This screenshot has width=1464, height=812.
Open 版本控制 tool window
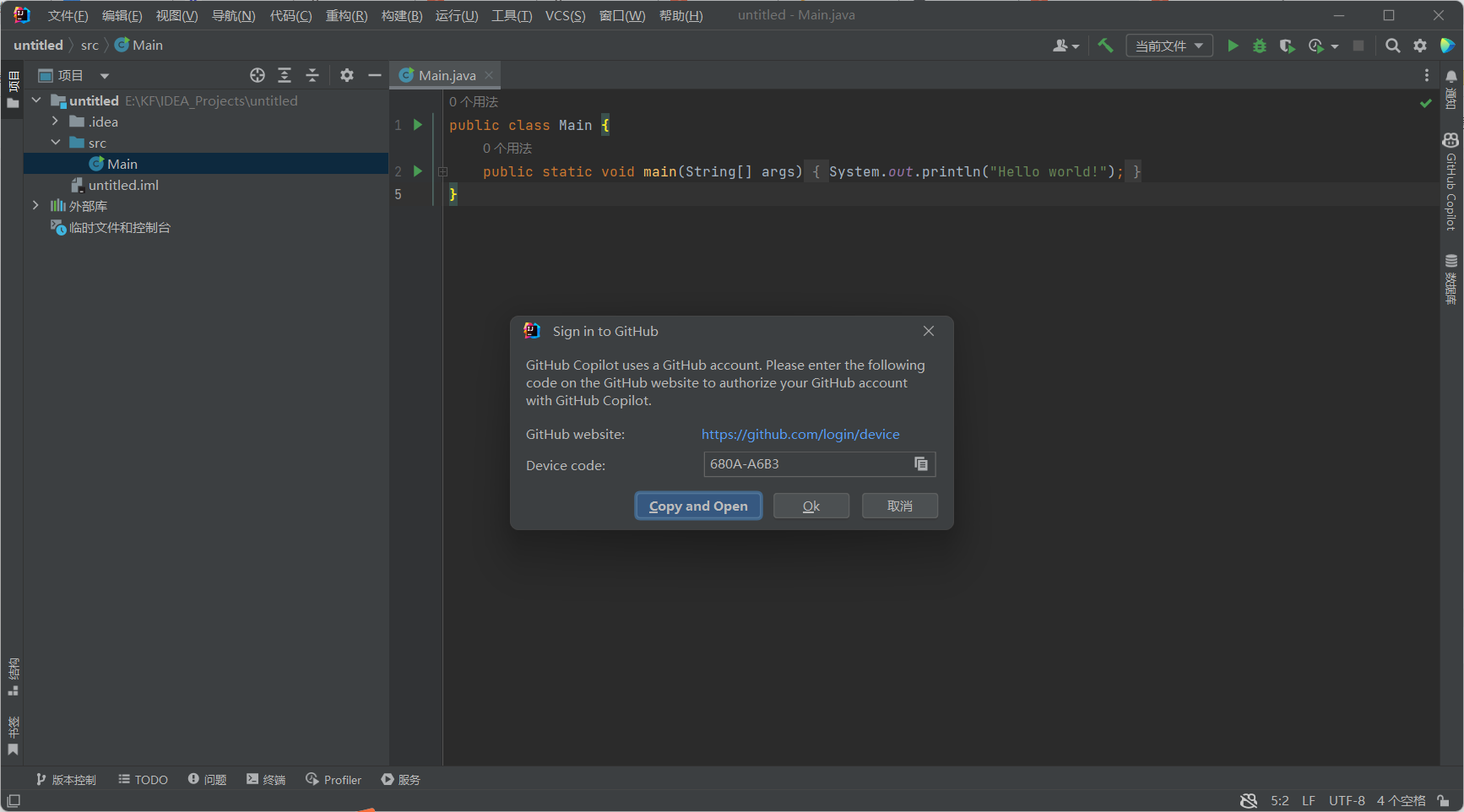click(x=66, y=779)
